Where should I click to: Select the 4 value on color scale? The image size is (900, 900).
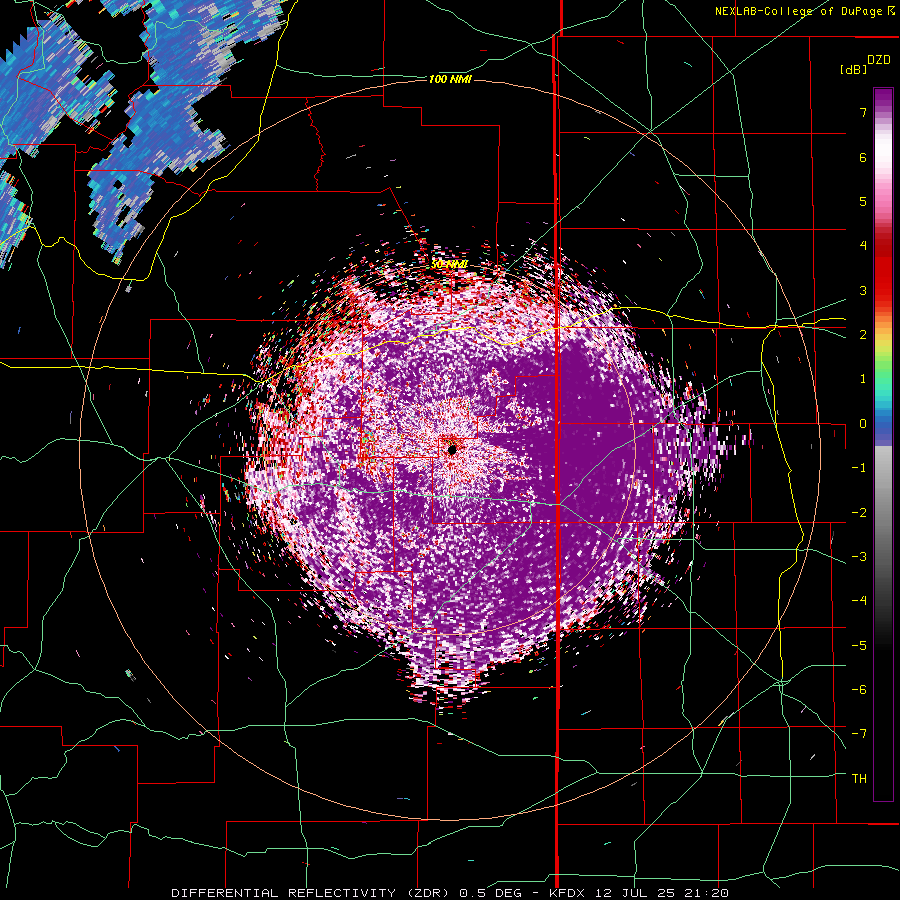[x=863, y=246]
